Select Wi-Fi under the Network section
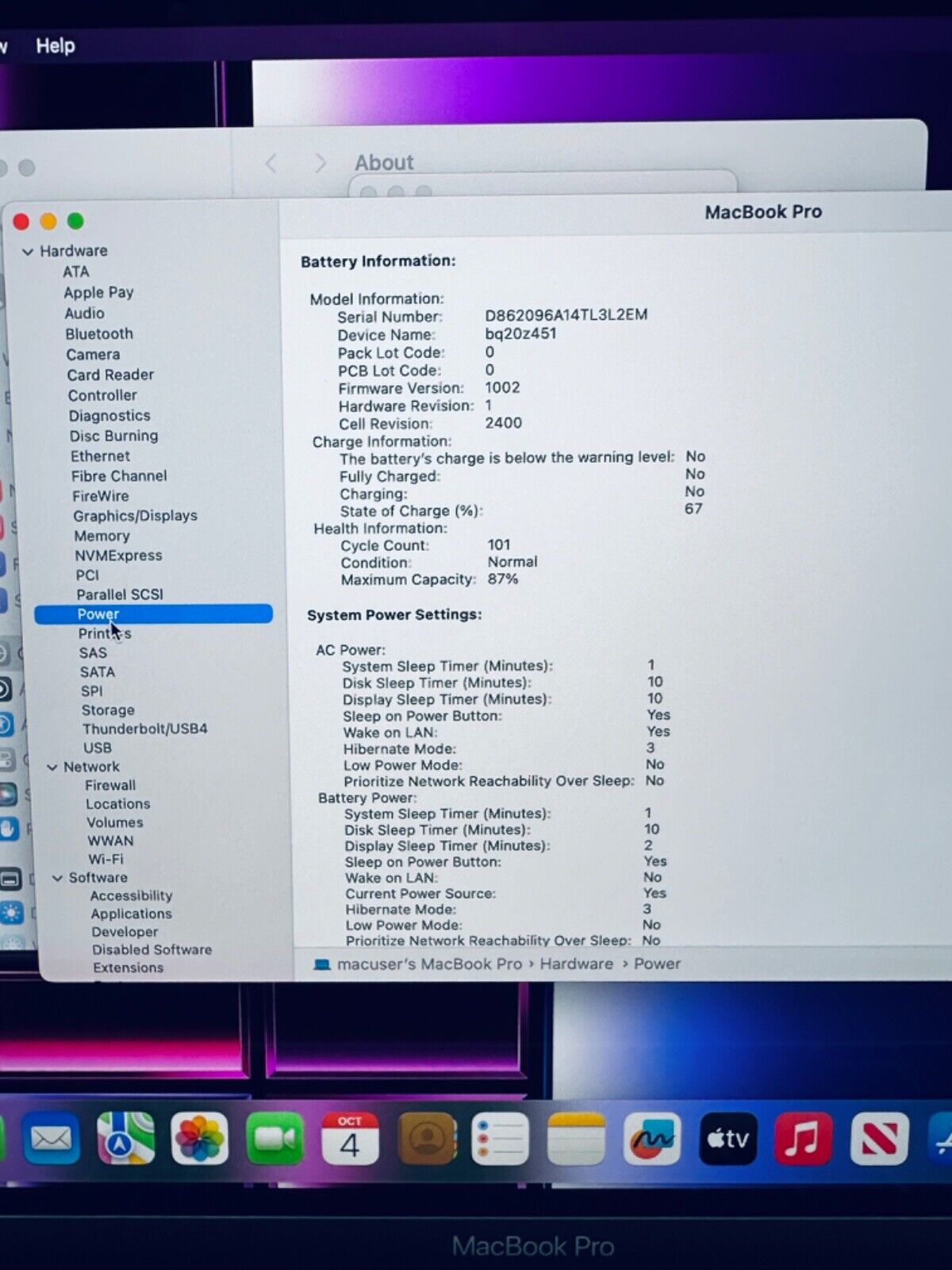This screenshot has width=952, height=1270. [x=106, y=859]
